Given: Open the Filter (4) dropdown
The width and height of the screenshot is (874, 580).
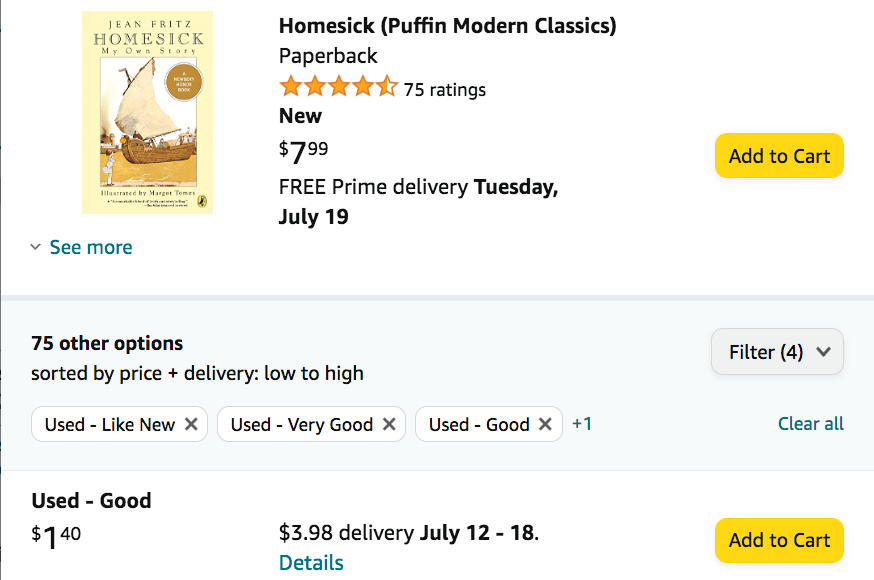Looking at the screenshot, I should [x=777, y=352].
